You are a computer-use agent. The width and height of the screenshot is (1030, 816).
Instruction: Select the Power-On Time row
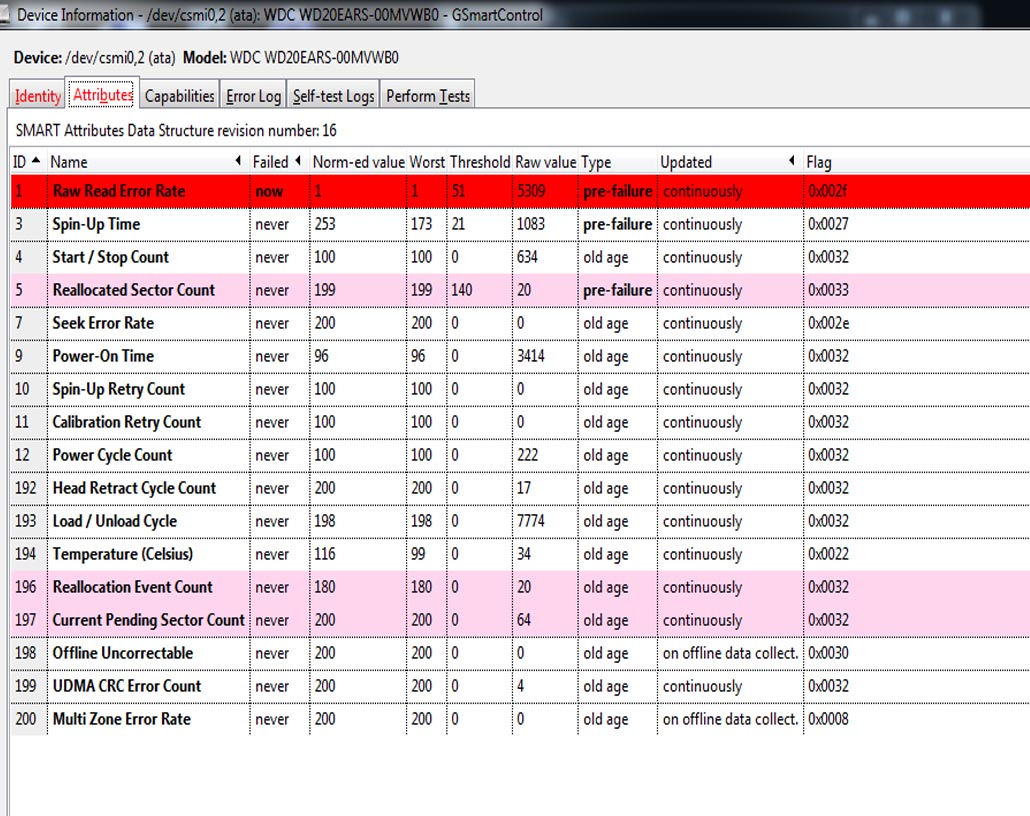520,356
